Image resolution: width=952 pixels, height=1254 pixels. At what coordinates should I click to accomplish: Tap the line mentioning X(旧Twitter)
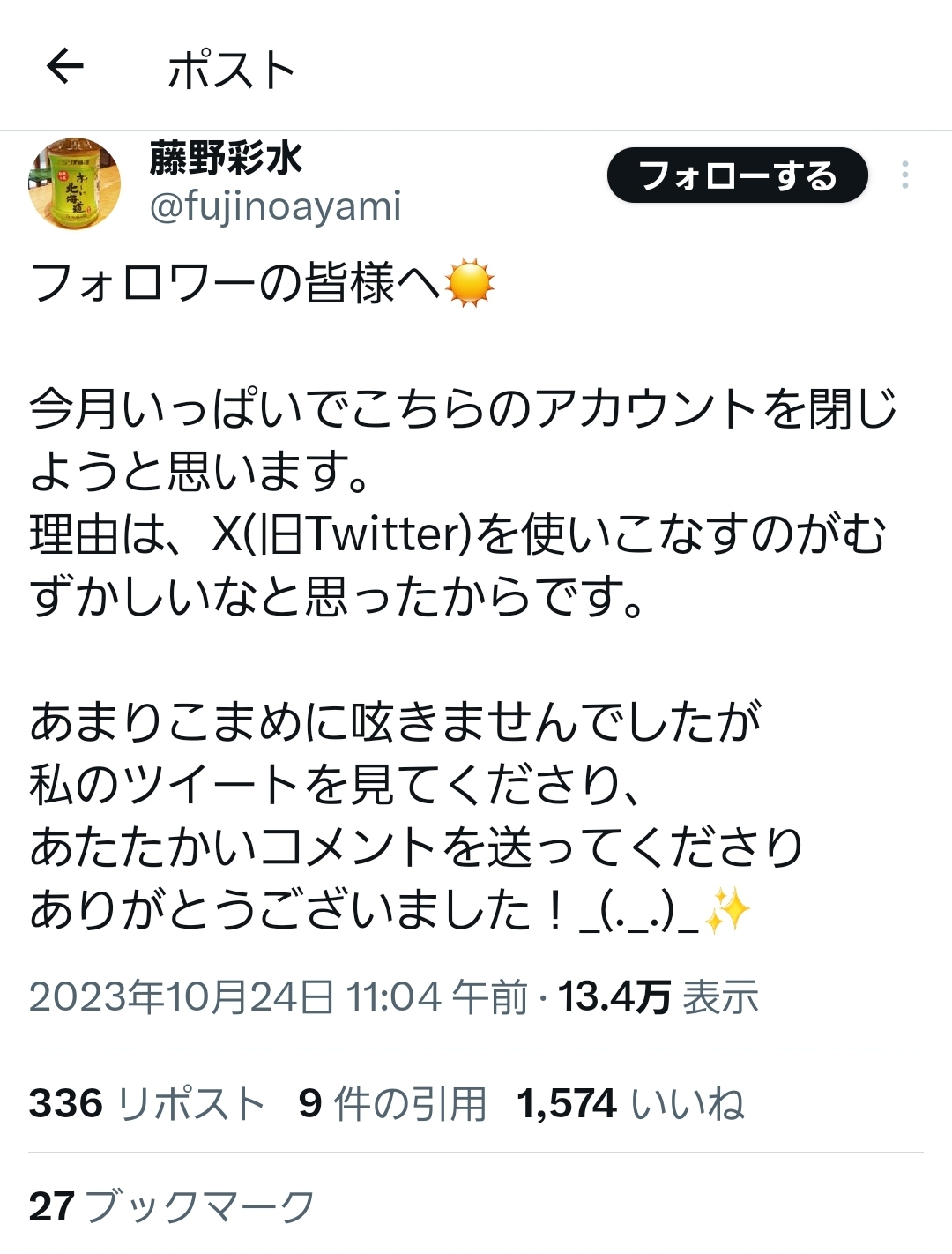(457, 534)
